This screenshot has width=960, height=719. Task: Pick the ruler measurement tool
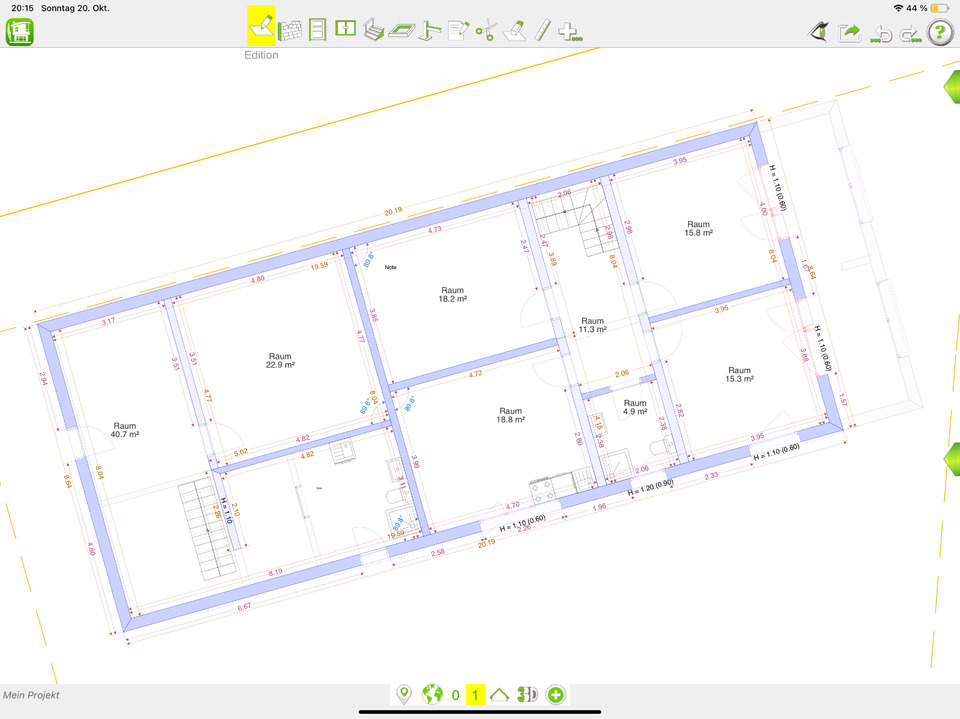coord(542,30)
